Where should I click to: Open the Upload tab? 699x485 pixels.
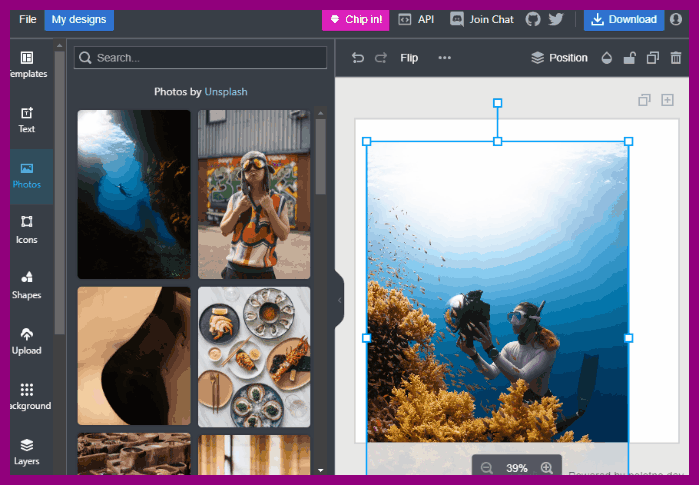pos(27,341)
